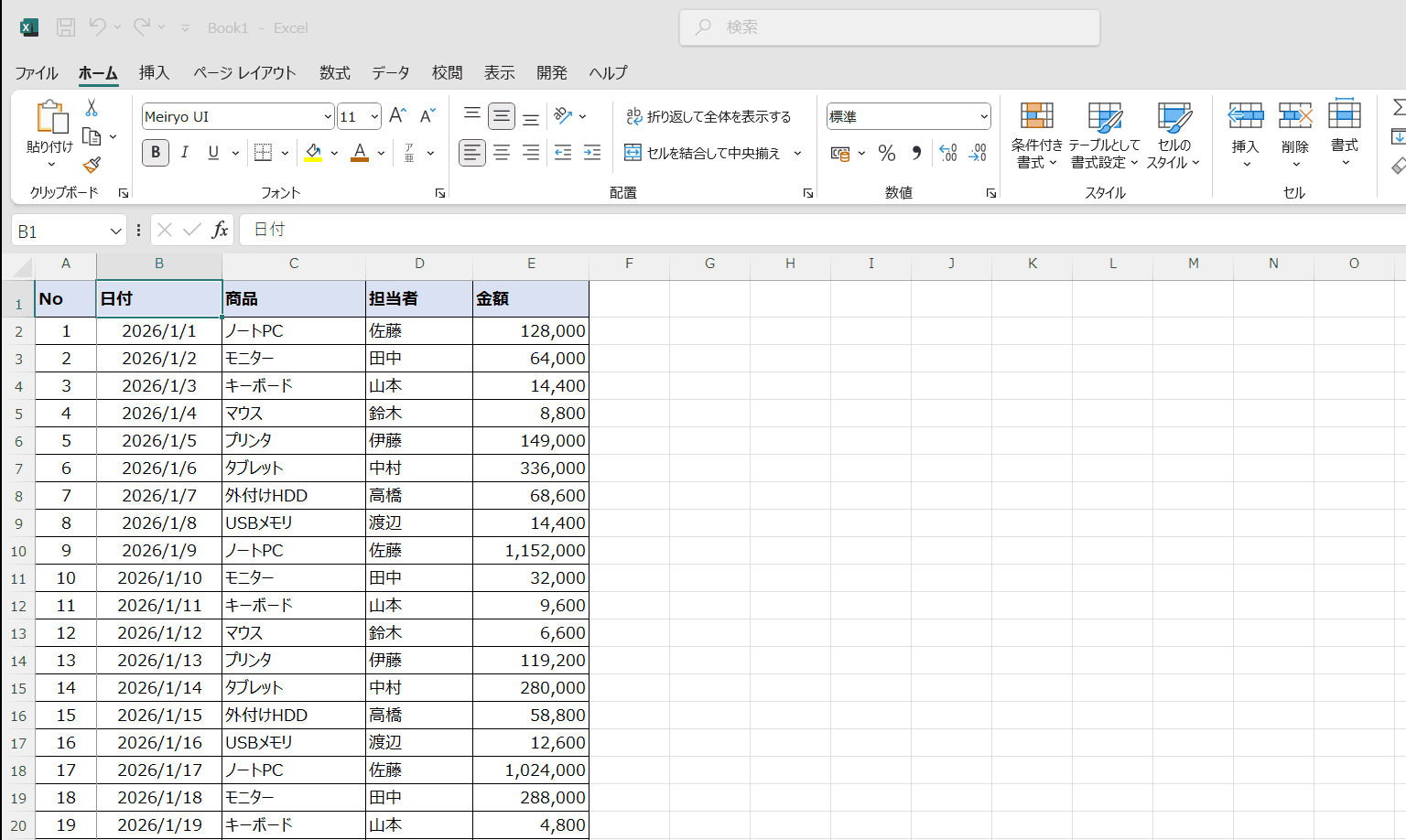
Task: Click テーブルとして書式設定 button
Action: click(1105, 135)
